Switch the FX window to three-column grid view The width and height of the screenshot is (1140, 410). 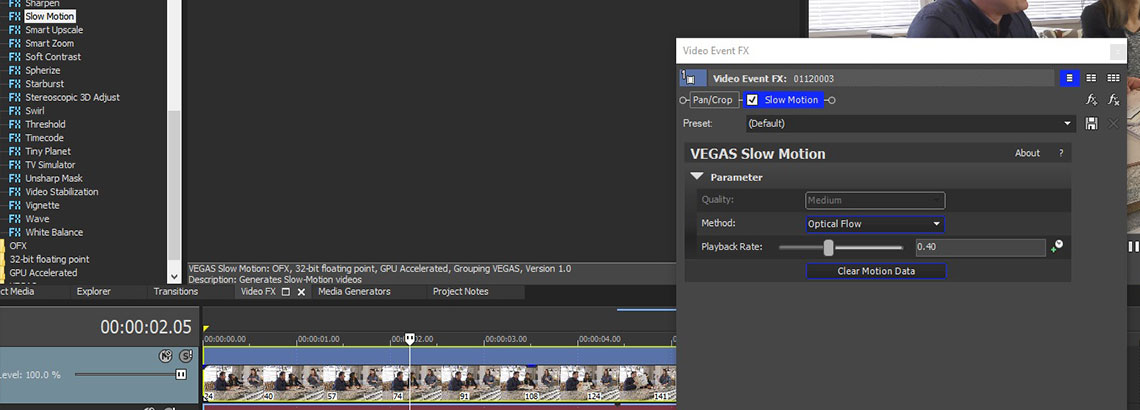pyautogui.click(x=1113, y=78)
